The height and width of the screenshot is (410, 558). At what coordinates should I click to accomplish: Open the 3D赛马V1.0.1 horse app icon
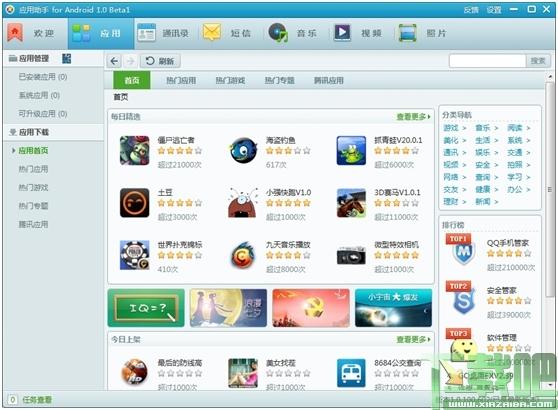point(351,203)
